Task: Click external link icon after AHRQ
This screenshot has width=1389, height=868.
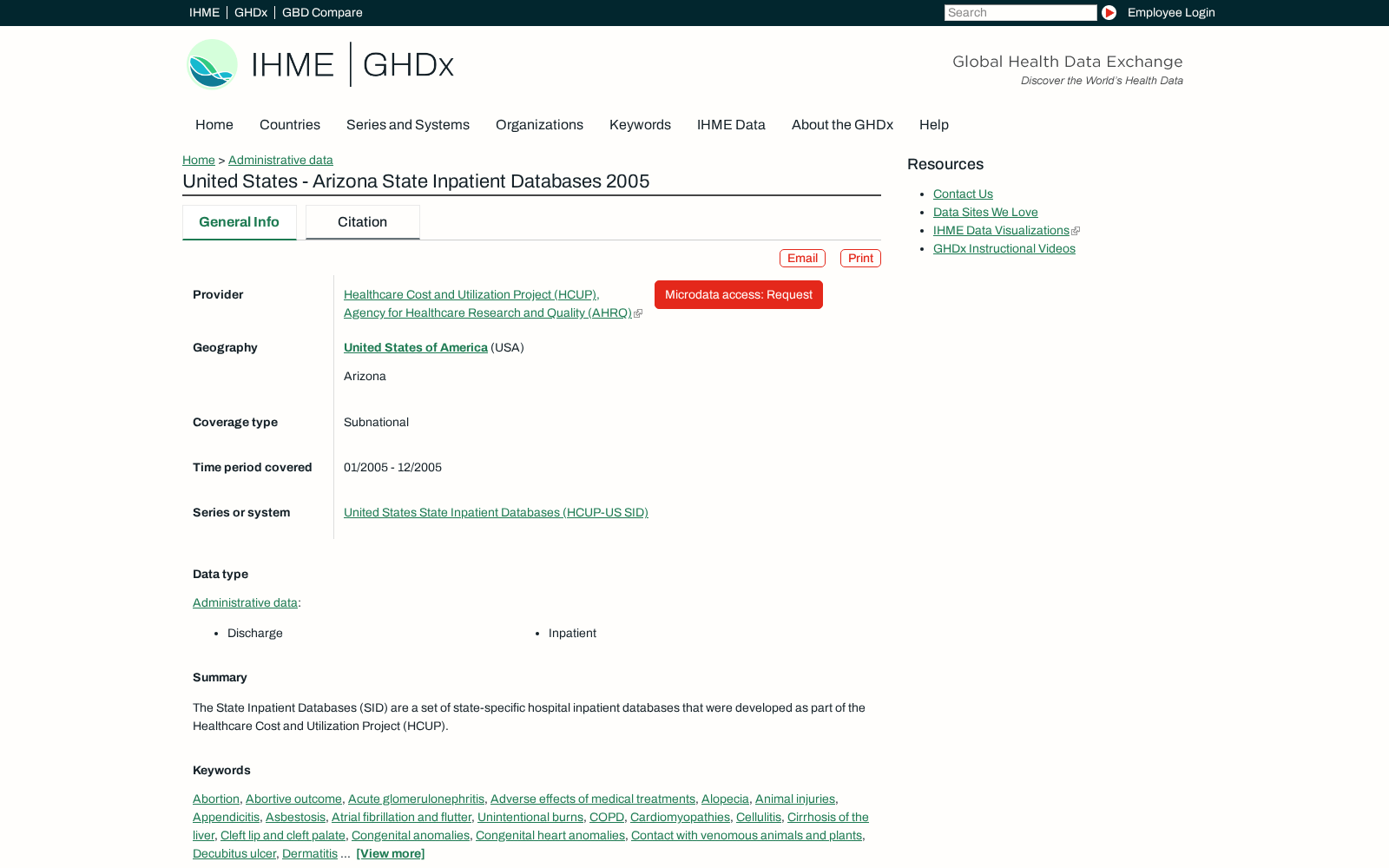Action: click(638, 314)
